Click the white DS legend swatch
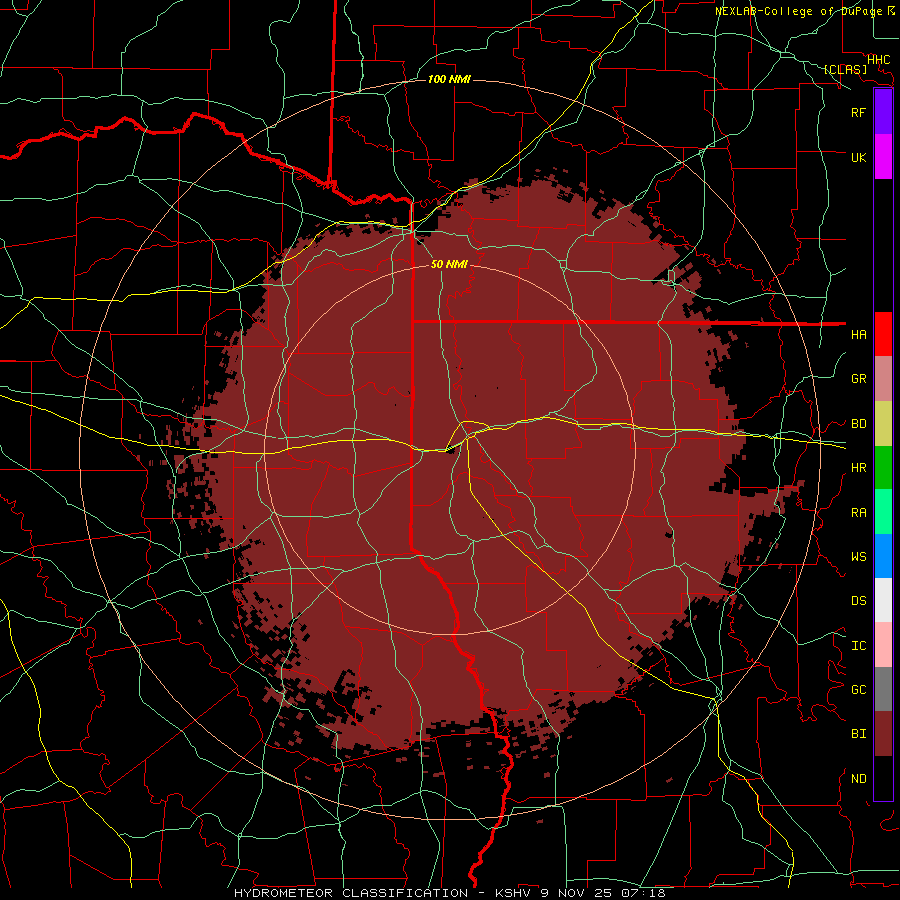 883,600
